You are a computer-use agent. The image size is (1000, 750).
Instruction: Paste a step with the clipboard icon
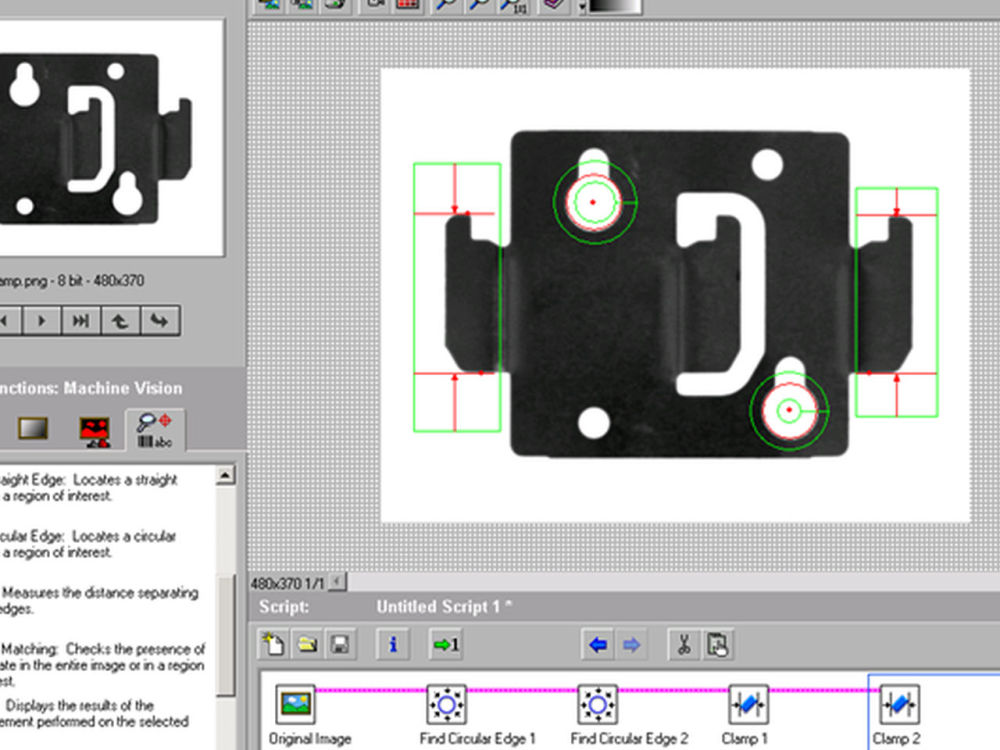(717, 645)
